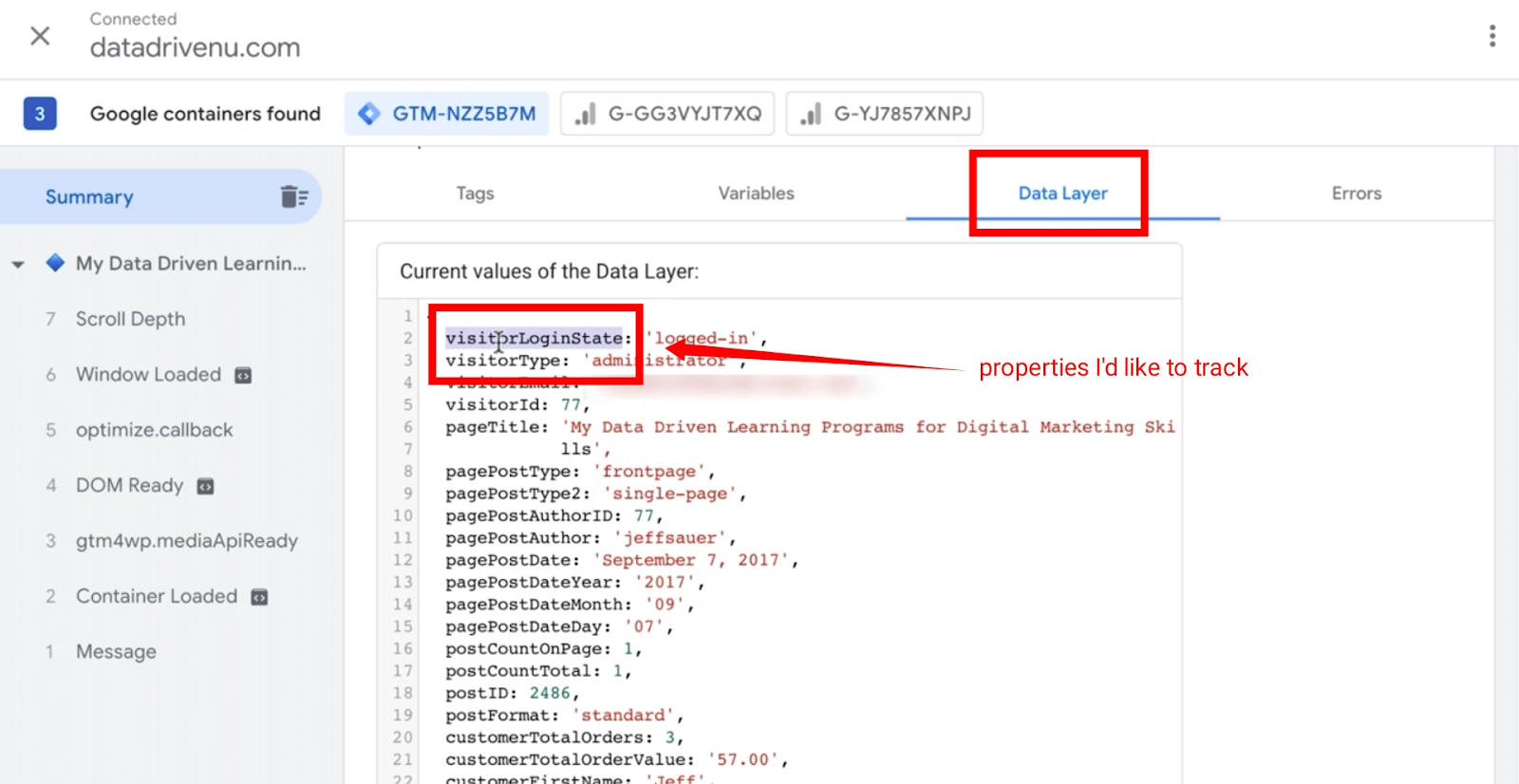The height and width of the screenshot is (784, 1519).
Task: Click the pagePostType 'frontpage' value
Action: click(x=648, y=472)
